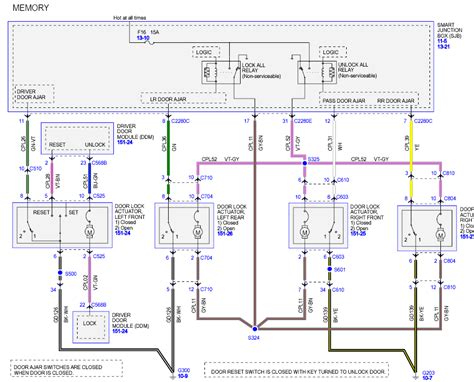Image resolution: width=474 pixels, height=382 pixels.
Task: Select the C568B label beside pin 23
Action: click(x=99, y=163)
